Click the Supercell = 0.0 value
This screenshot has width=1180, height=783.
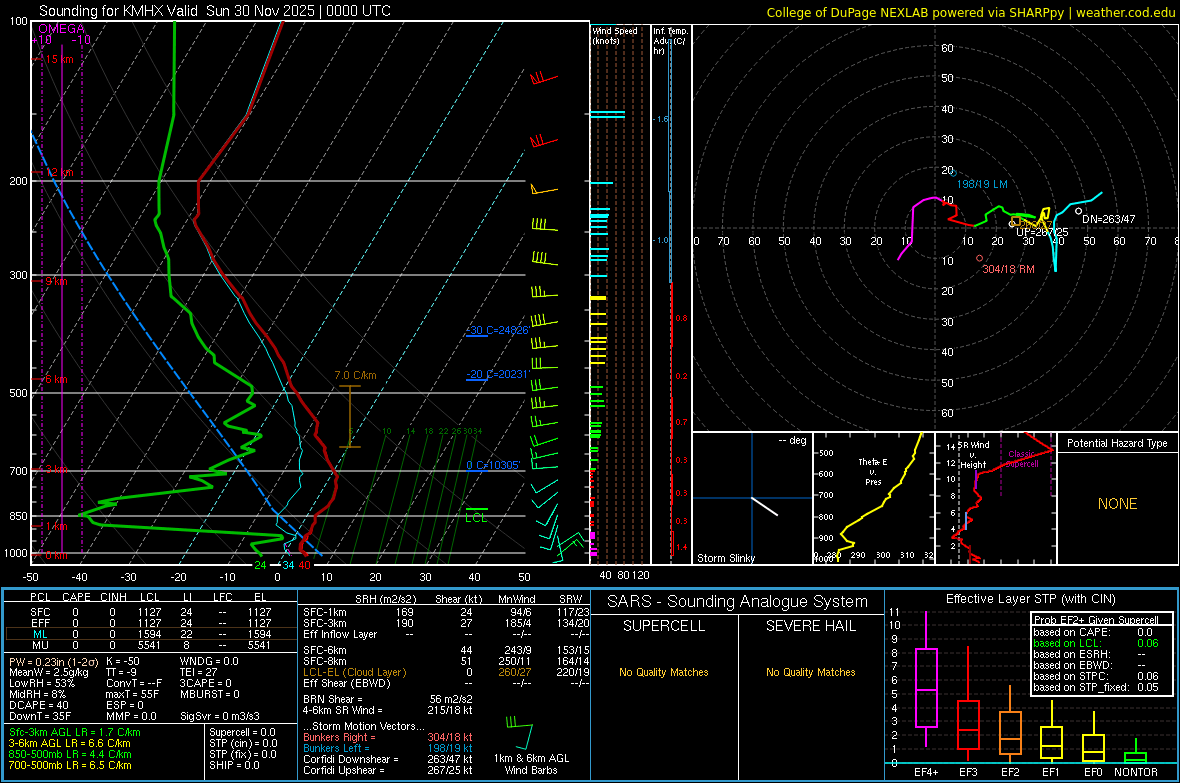[x=242, y=732]
